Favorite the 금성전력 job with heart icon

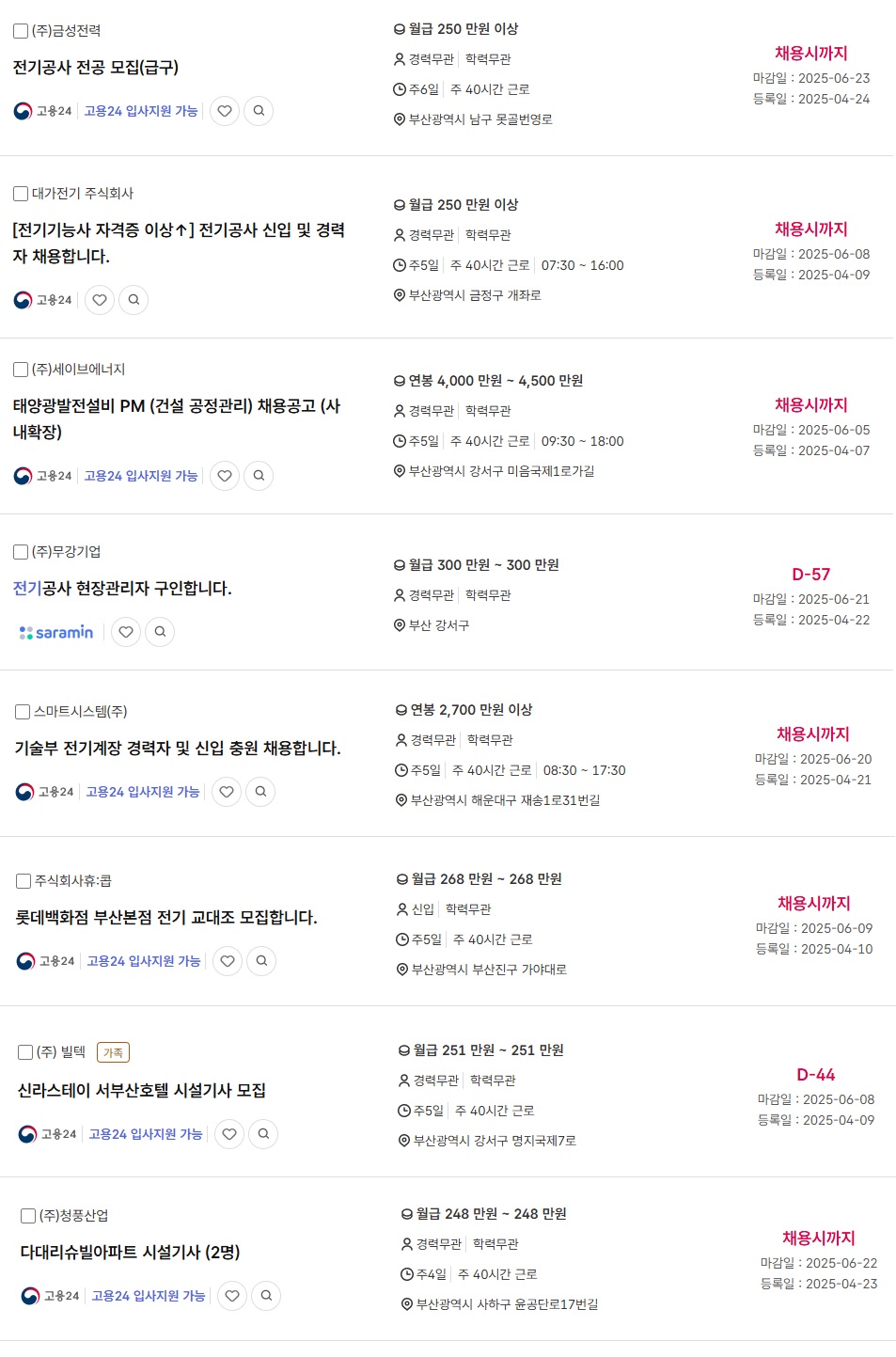(225, 111)
